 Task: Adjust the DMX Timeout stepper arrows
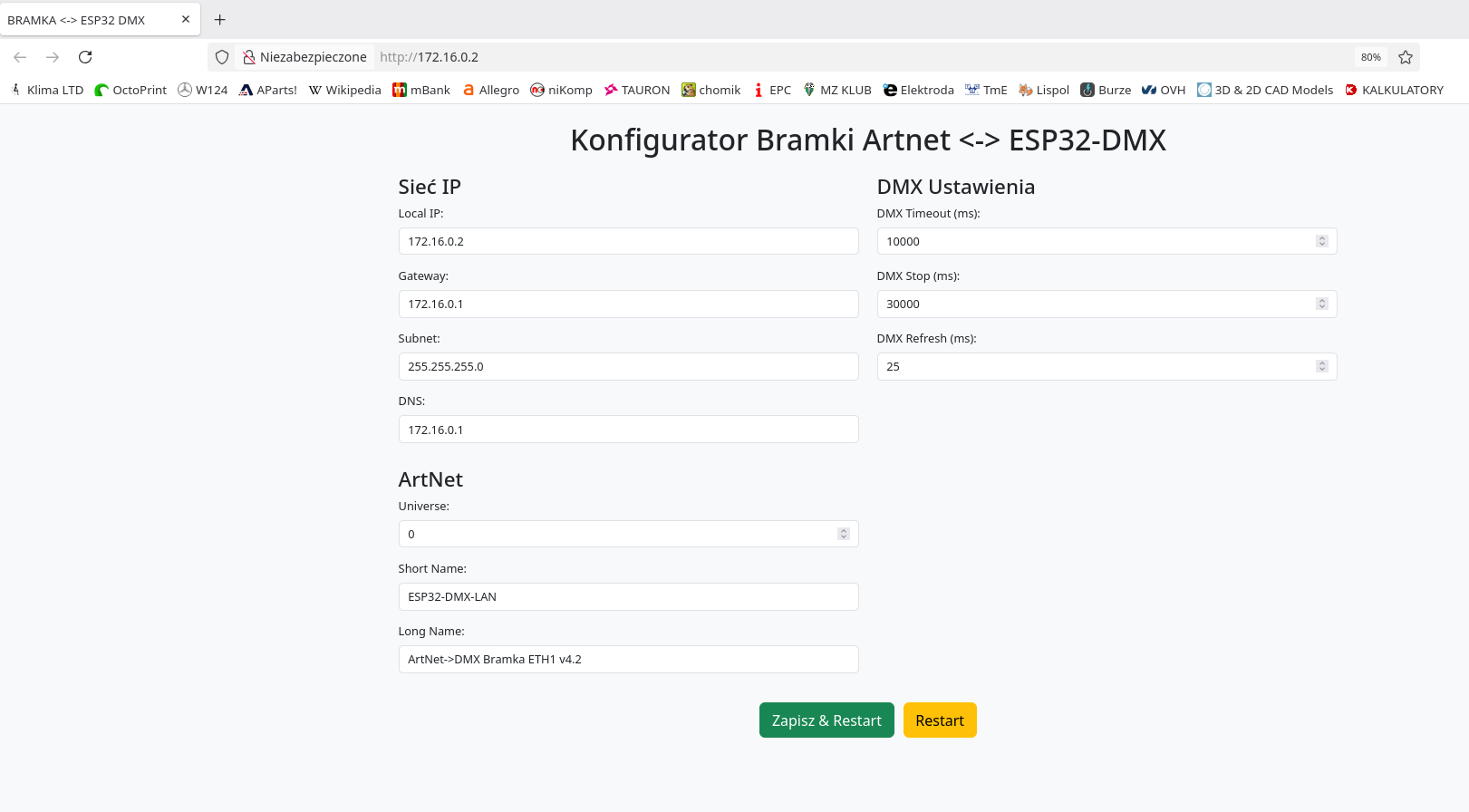point(1321,241)
